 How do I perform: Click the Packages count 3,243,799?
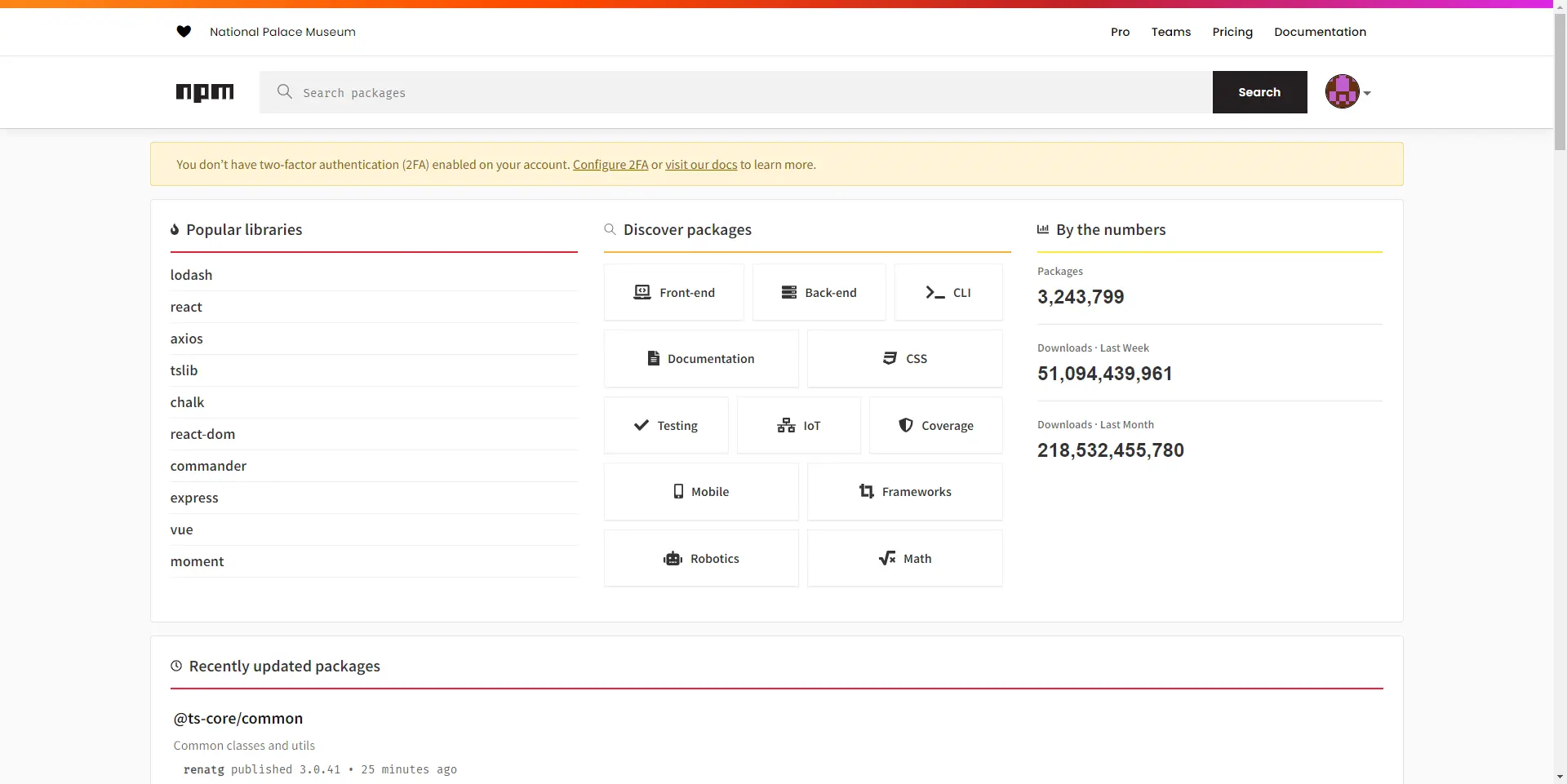[1081, 297]
